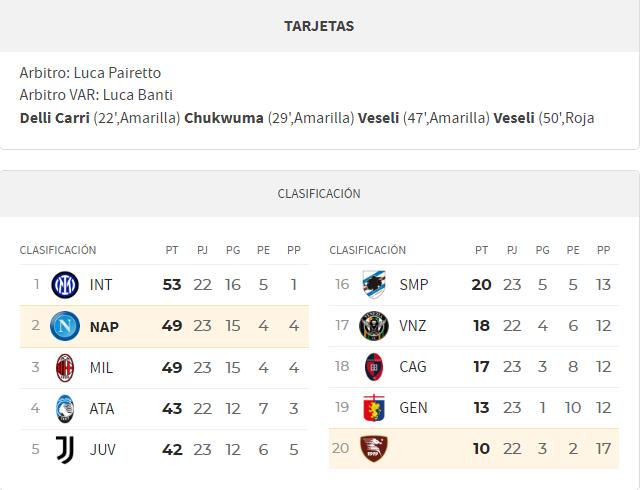Image resolution: width=640 pixels, height=490 pixels.
Task: Open the JUV team link
Action: pos(102,450)
